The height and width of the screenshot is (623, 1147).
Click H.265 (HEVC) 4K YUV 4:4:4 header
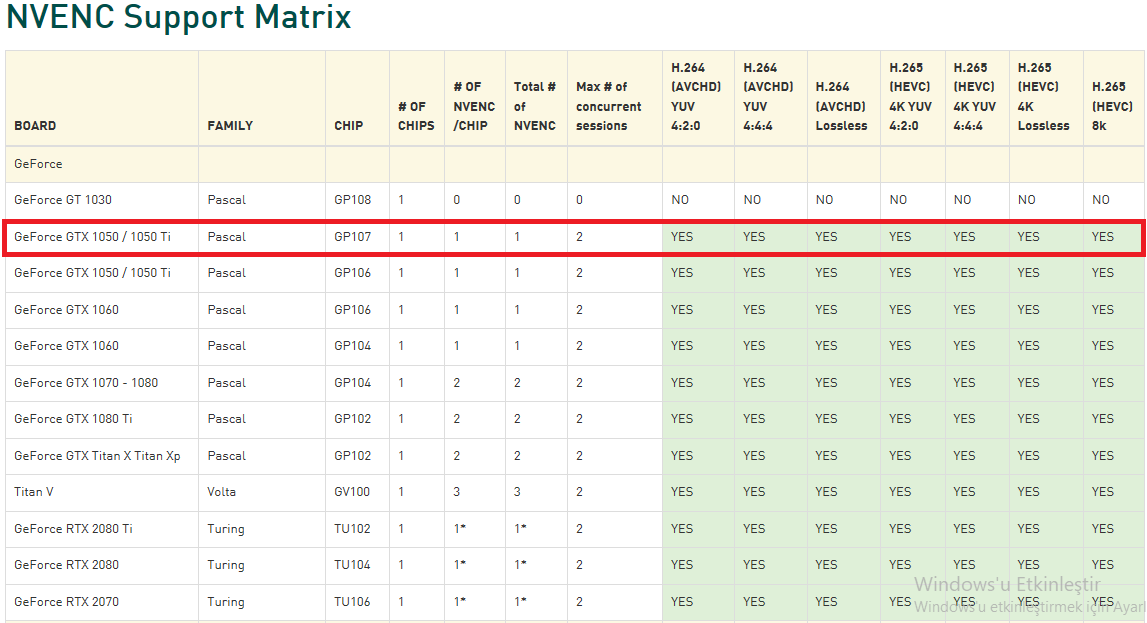click(974, 97)
